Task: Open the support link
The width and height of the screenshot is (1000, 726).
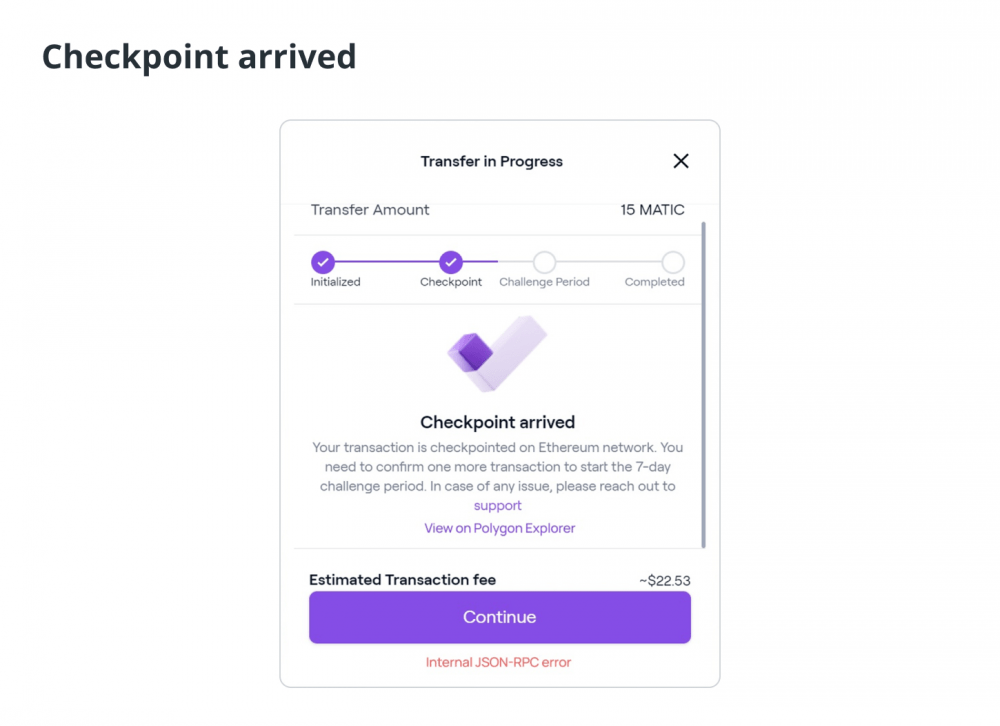Action: tap(497, 505)
